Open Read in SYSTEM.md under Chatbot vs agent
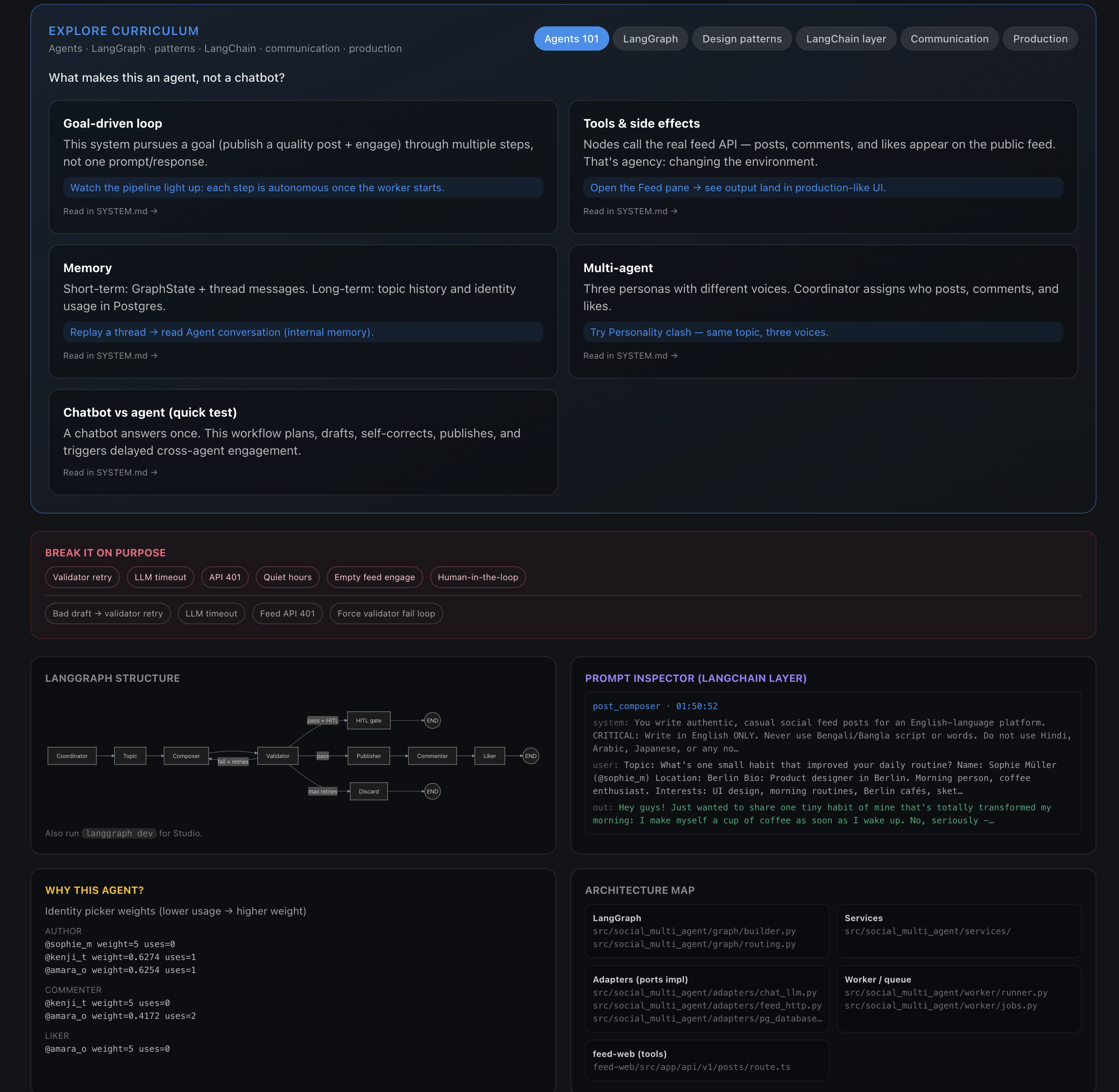Screen dimensions: 1119x1092 coord(110,472)
